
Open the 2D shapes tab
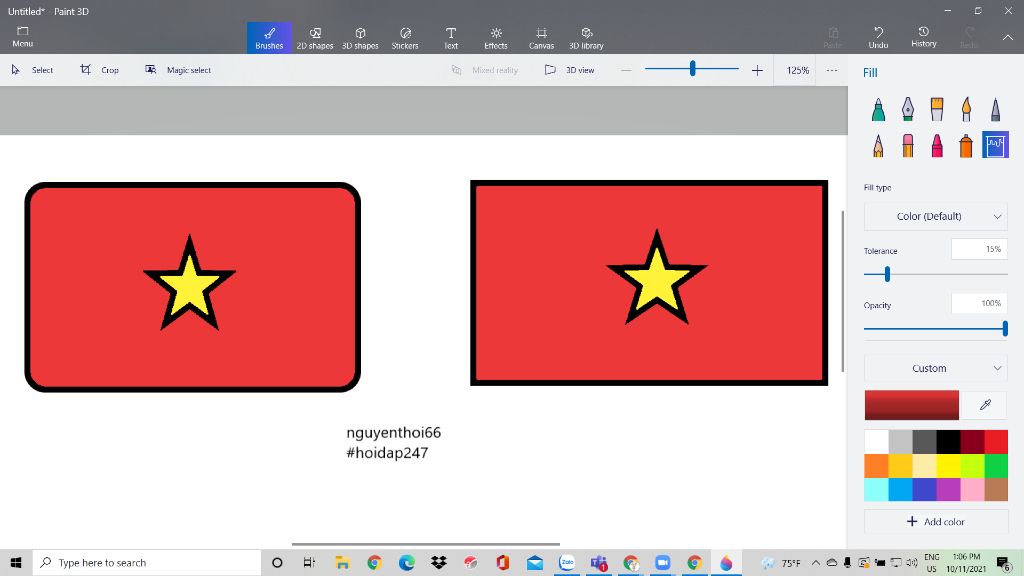click(315, 37)
